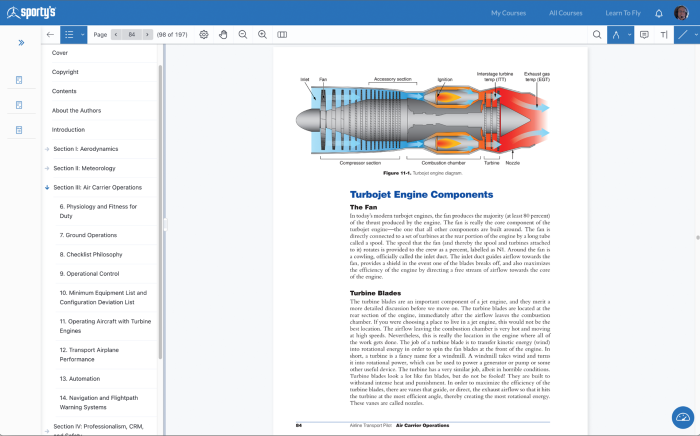700x436 pixels.
Task: Toggle the two-page view layout
Action: tap(282, 34)
